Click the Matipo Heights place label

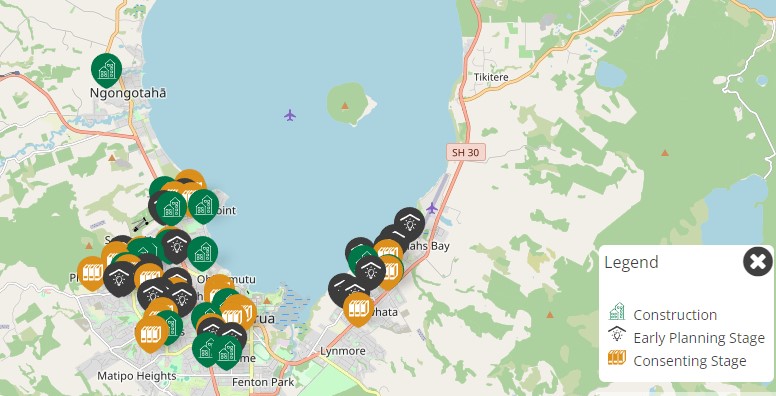pos(137,376)
